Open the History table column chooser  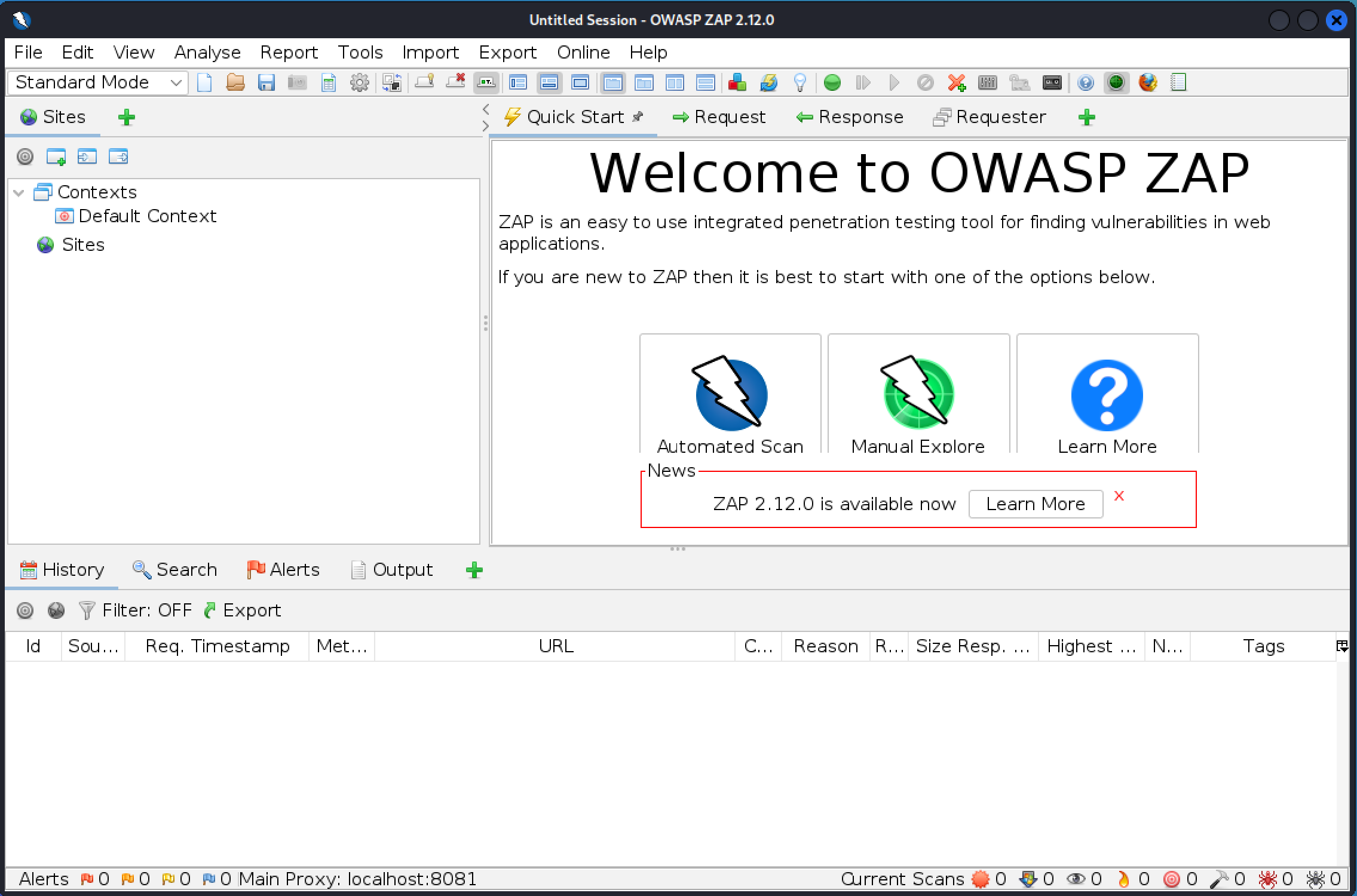[1341, 646]
